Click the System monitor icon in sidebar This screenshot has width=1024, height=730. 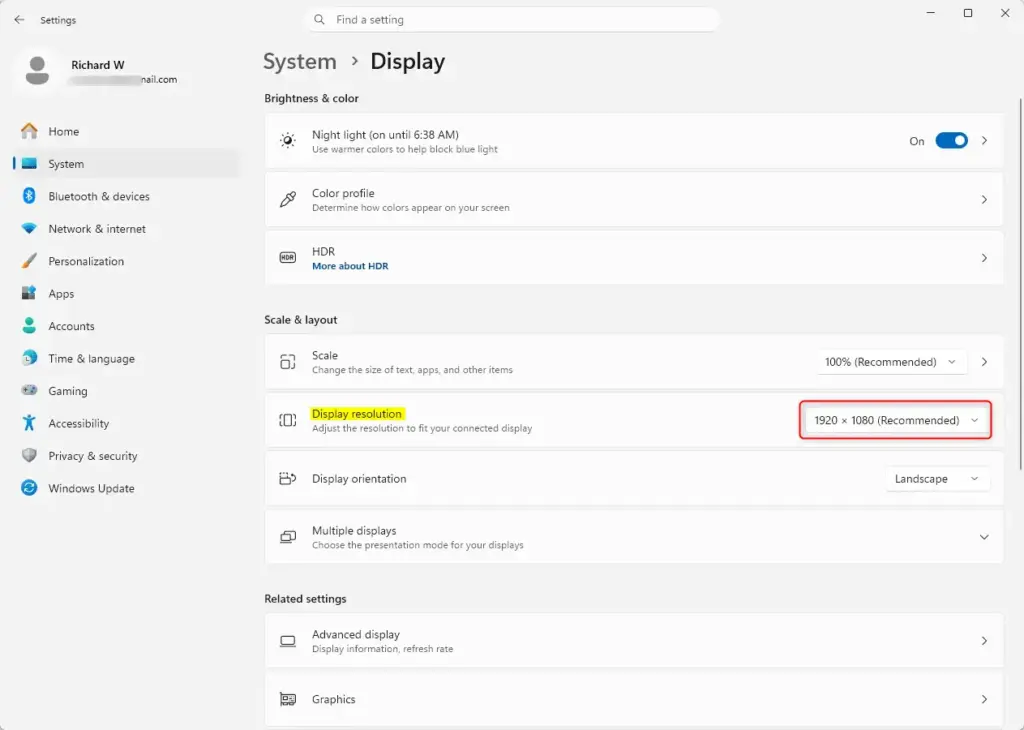[29, 164]
